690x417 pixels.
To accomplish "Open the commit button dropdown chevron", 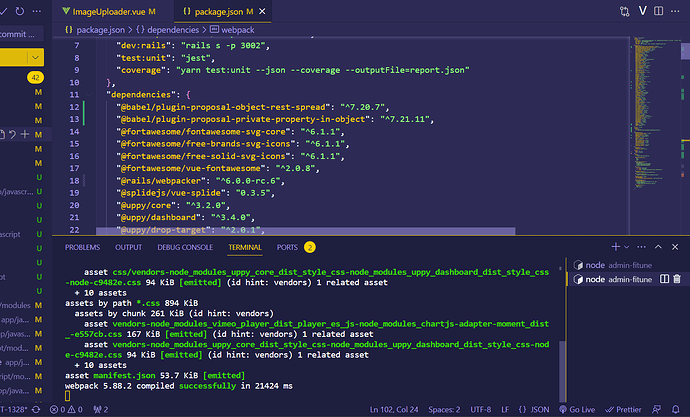I will [x=35, y=58].
